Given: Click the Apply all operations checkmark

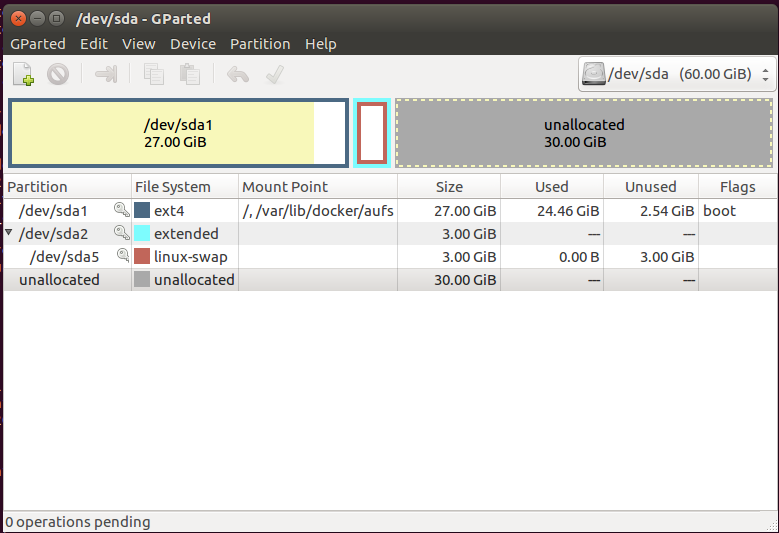Looking at the screenshot, I should pos(275,75).
